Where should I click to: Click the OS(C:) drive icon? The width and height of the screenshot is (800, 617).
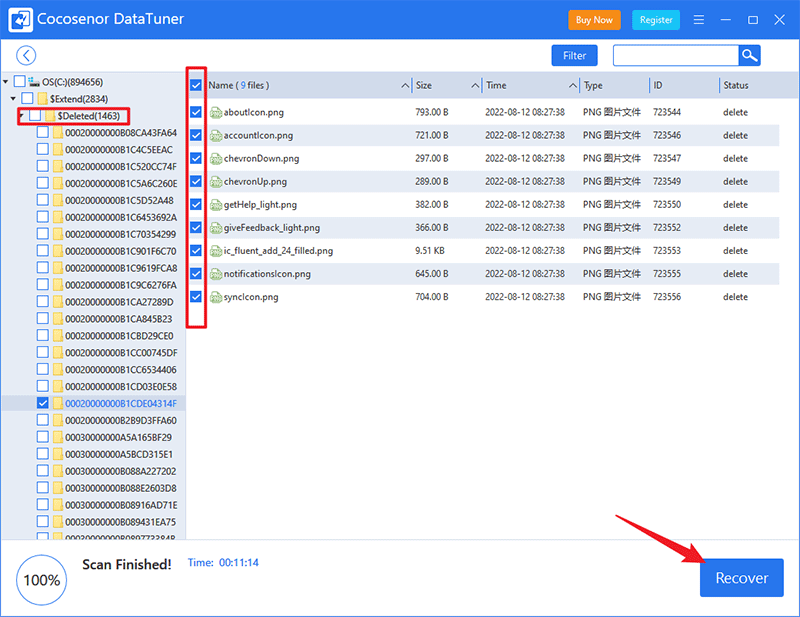(34, 82)
